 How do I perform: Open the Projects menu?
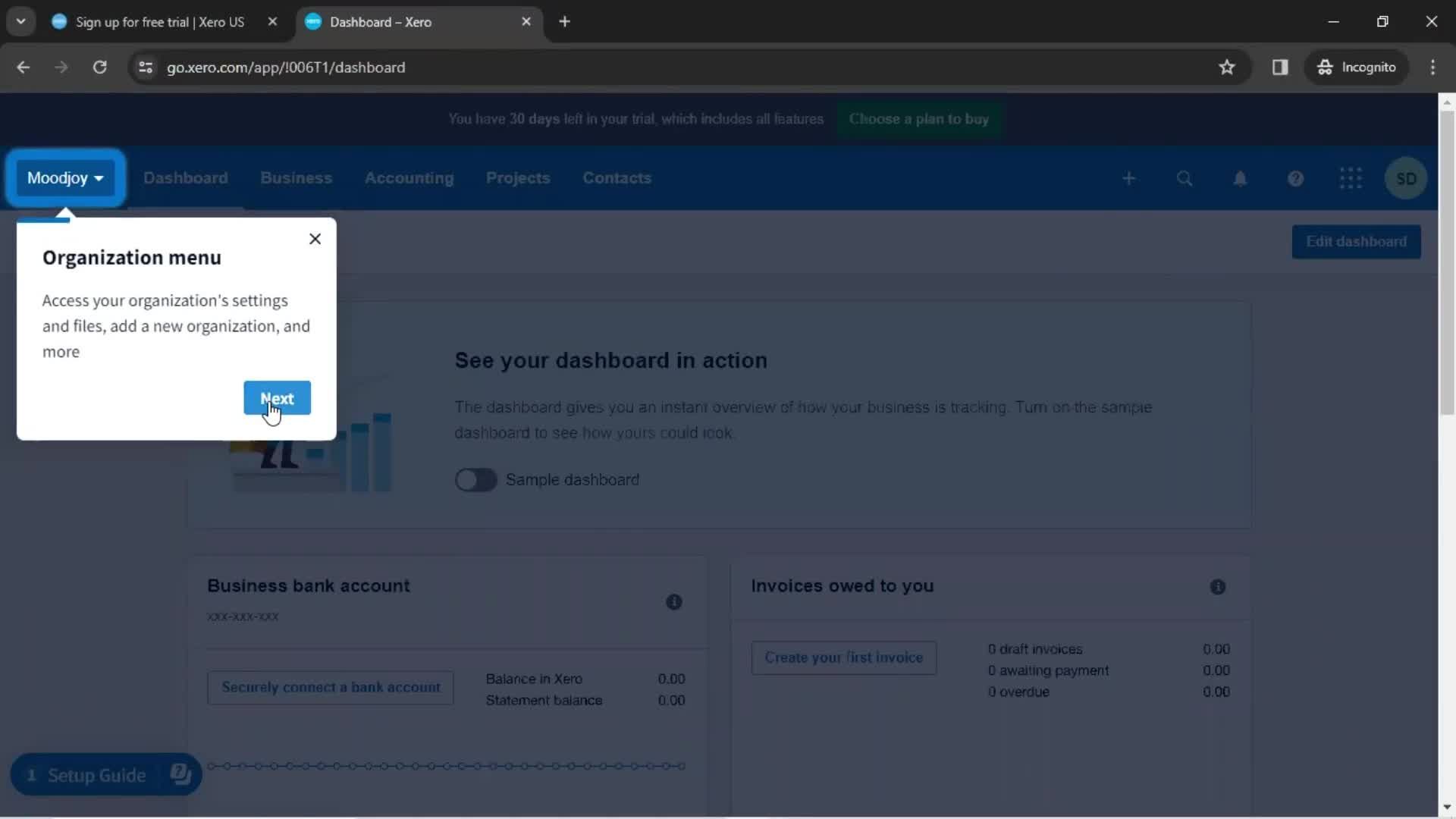coord(518,178)
